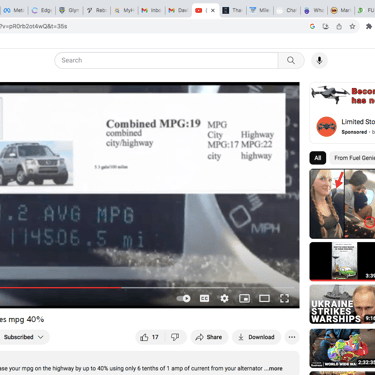Start voice search with microphone icon
The height and width of the screenshot is (375, 375).
pyautogui.click(x=319, y=60)
